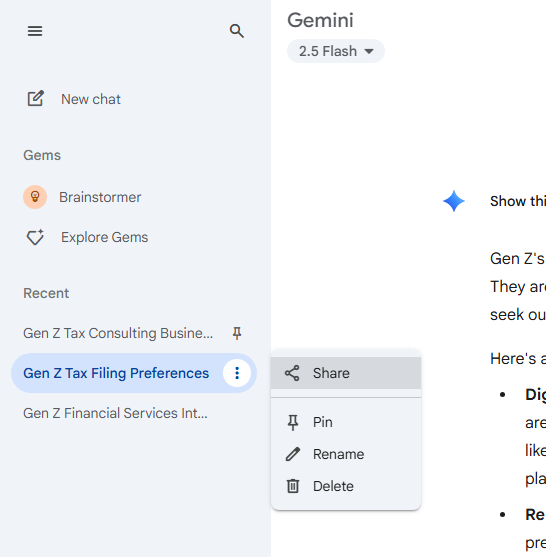Click the Gems section heading
This screenshot has height=557, width=546.
coord(42,155)
